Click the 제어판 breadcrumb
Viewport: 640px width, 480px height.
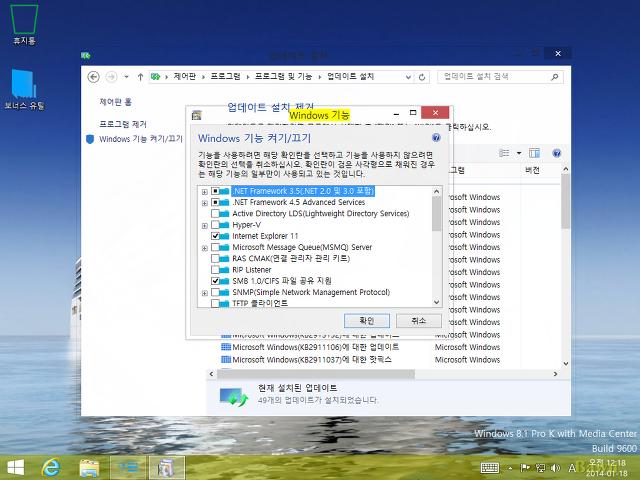point(184,76)
